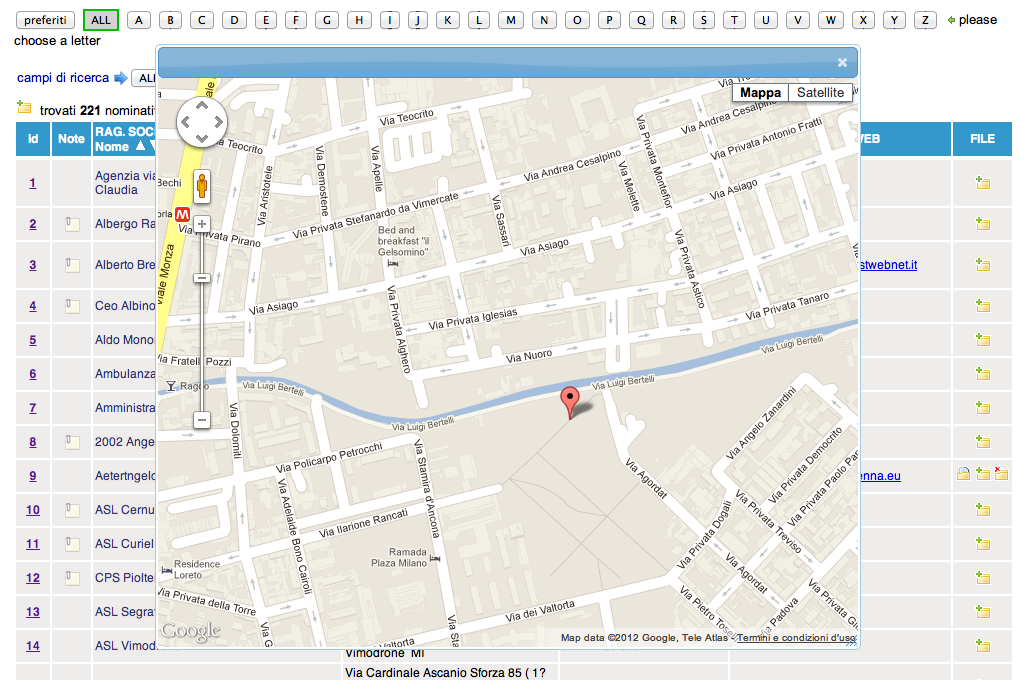
Task: Click the Id column header
Action: [x=33, y=139]
